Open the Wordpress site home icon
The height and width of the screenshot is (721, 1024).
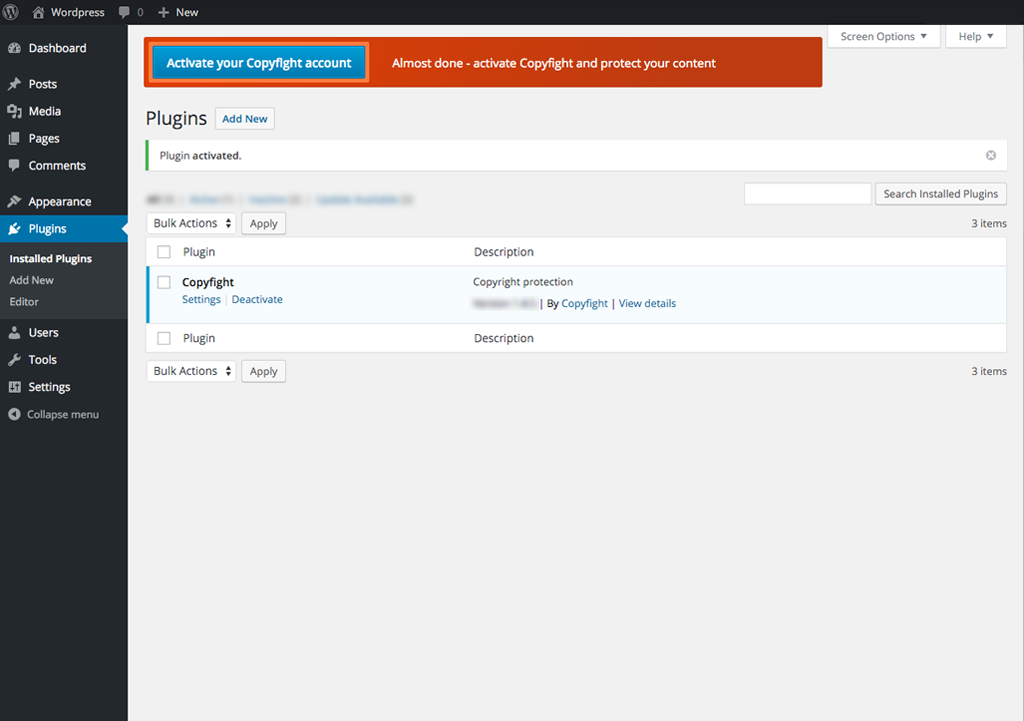[39, 12]
